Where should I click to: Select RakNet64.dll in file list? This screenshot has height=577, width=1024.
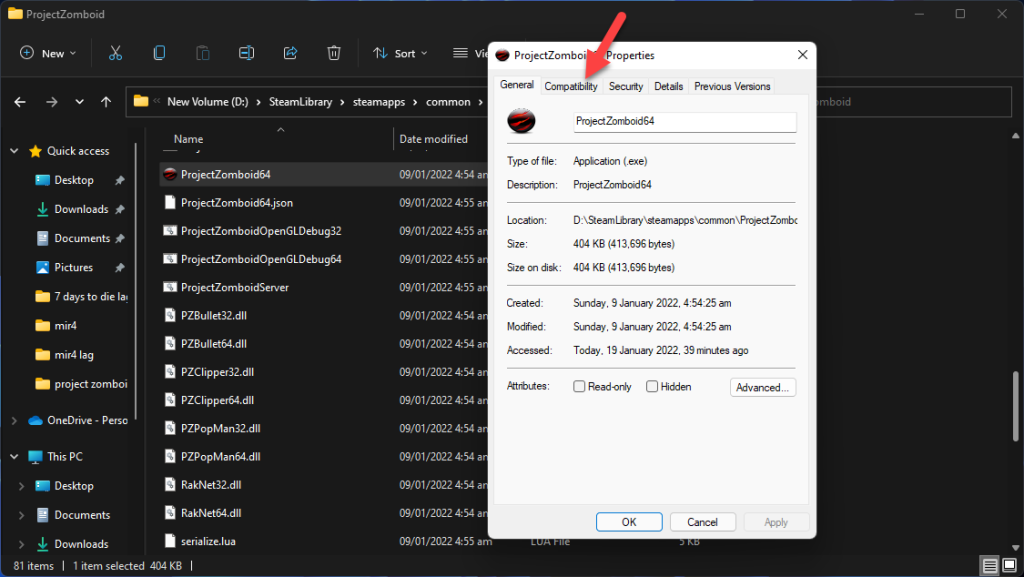211,513
